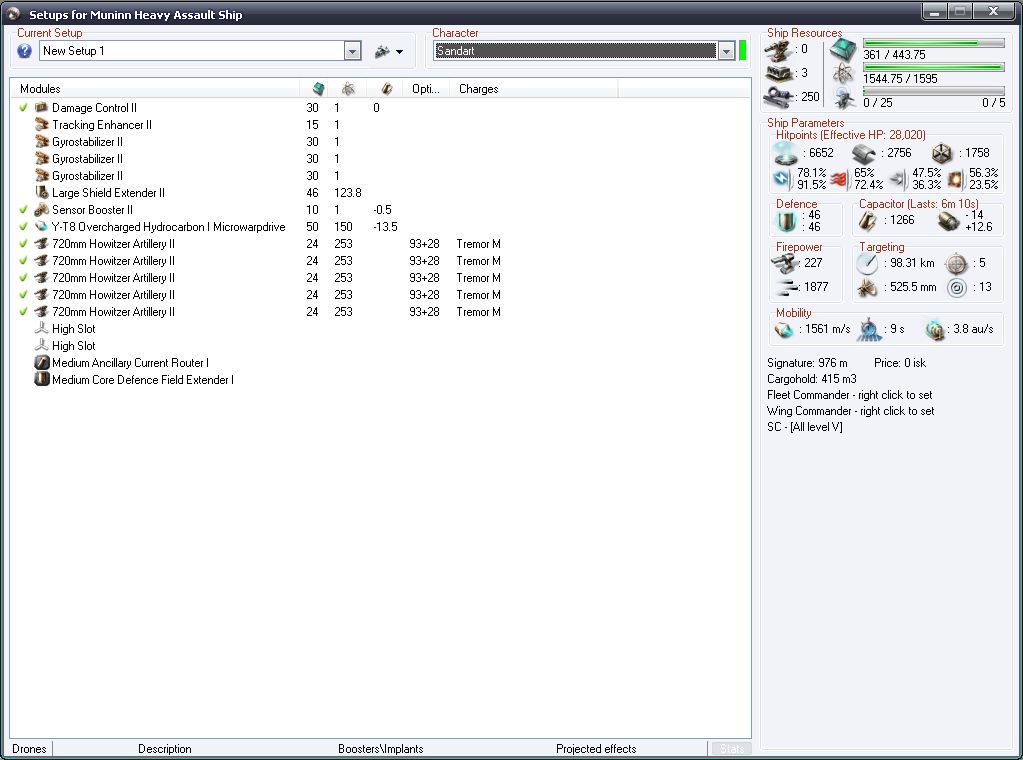Viewport: 1023px width, 760px height.
Task: Set Fleet Commander via its text line
Action: tap(849, 395)
